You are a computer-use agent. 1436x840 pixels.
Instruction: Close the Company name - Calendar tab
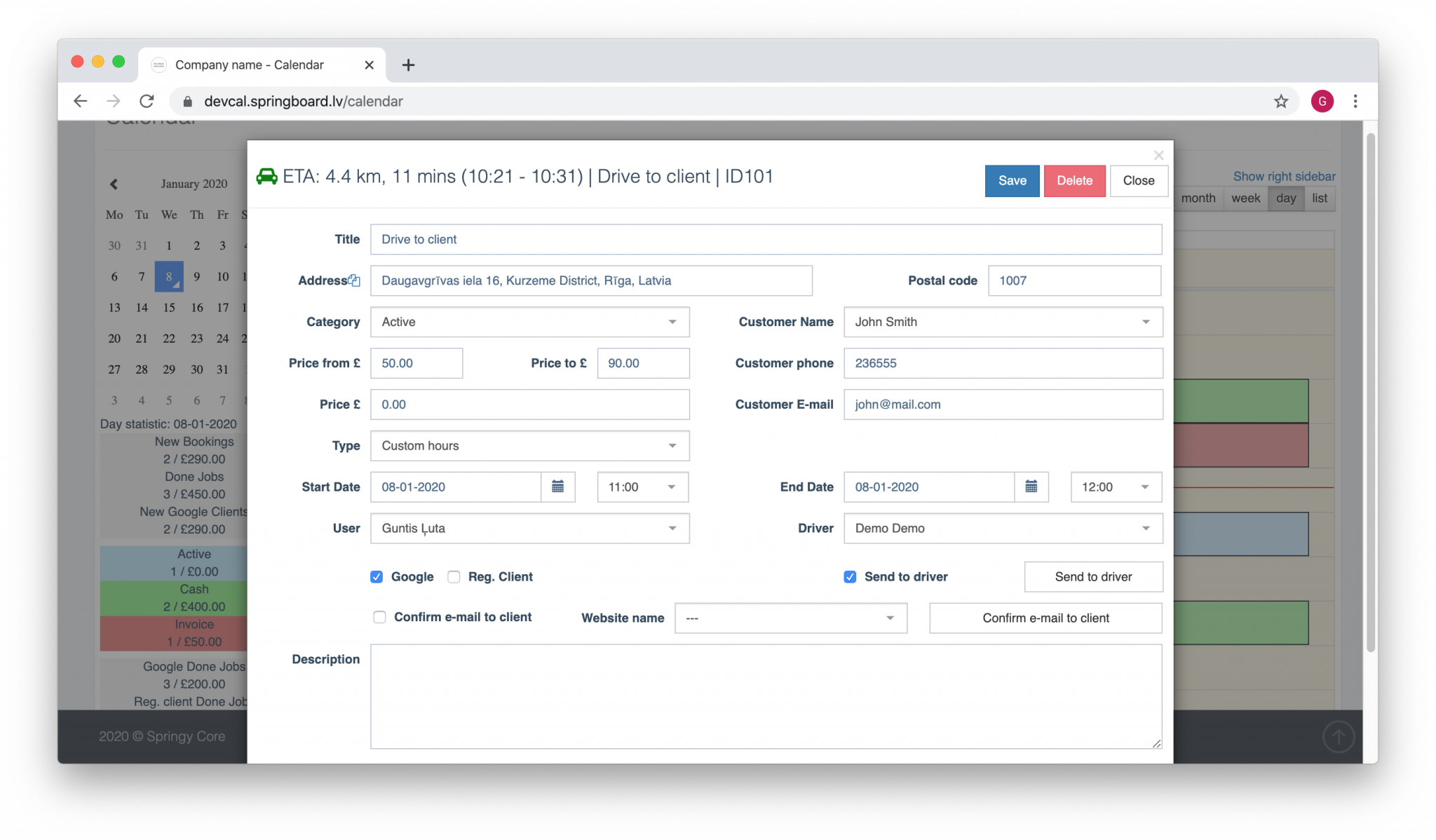pyautogui.click(x=369, y=65)
